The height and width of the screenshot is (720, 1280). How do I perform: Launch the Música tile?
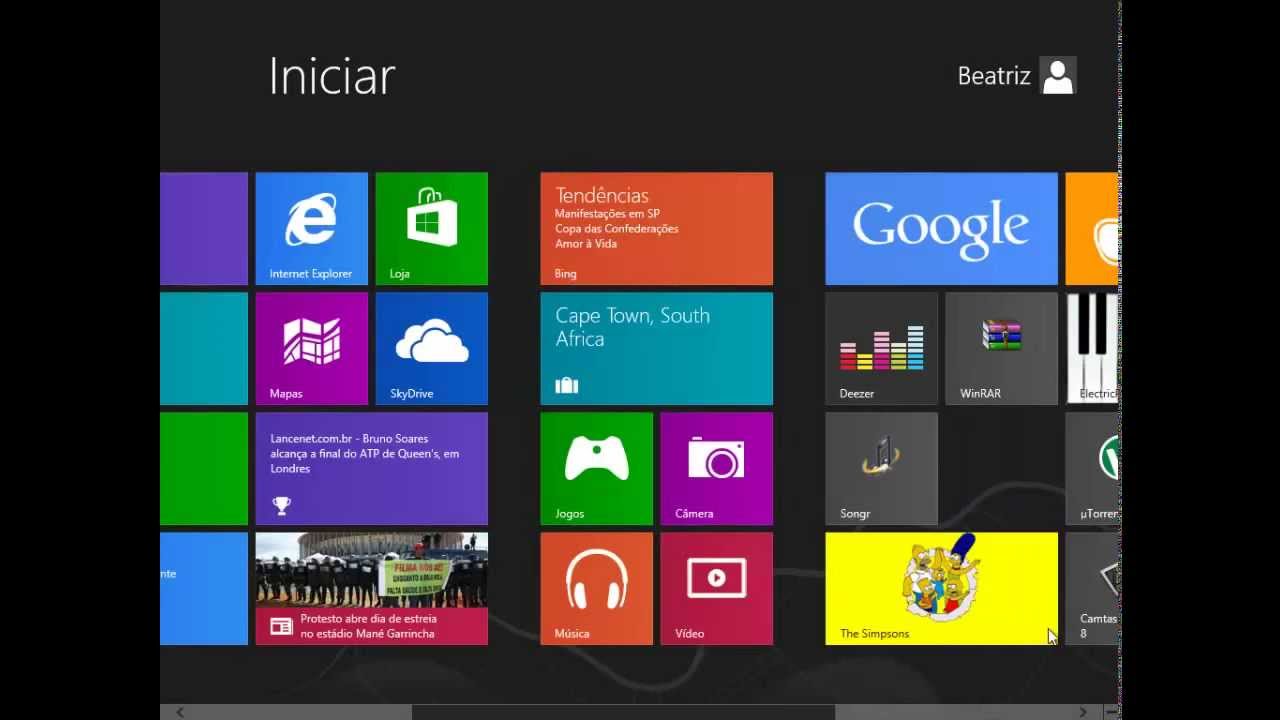(x=596, y=588)
